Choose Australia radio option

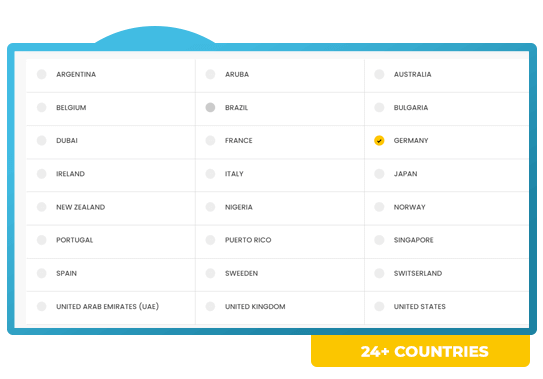coord(379,74)
